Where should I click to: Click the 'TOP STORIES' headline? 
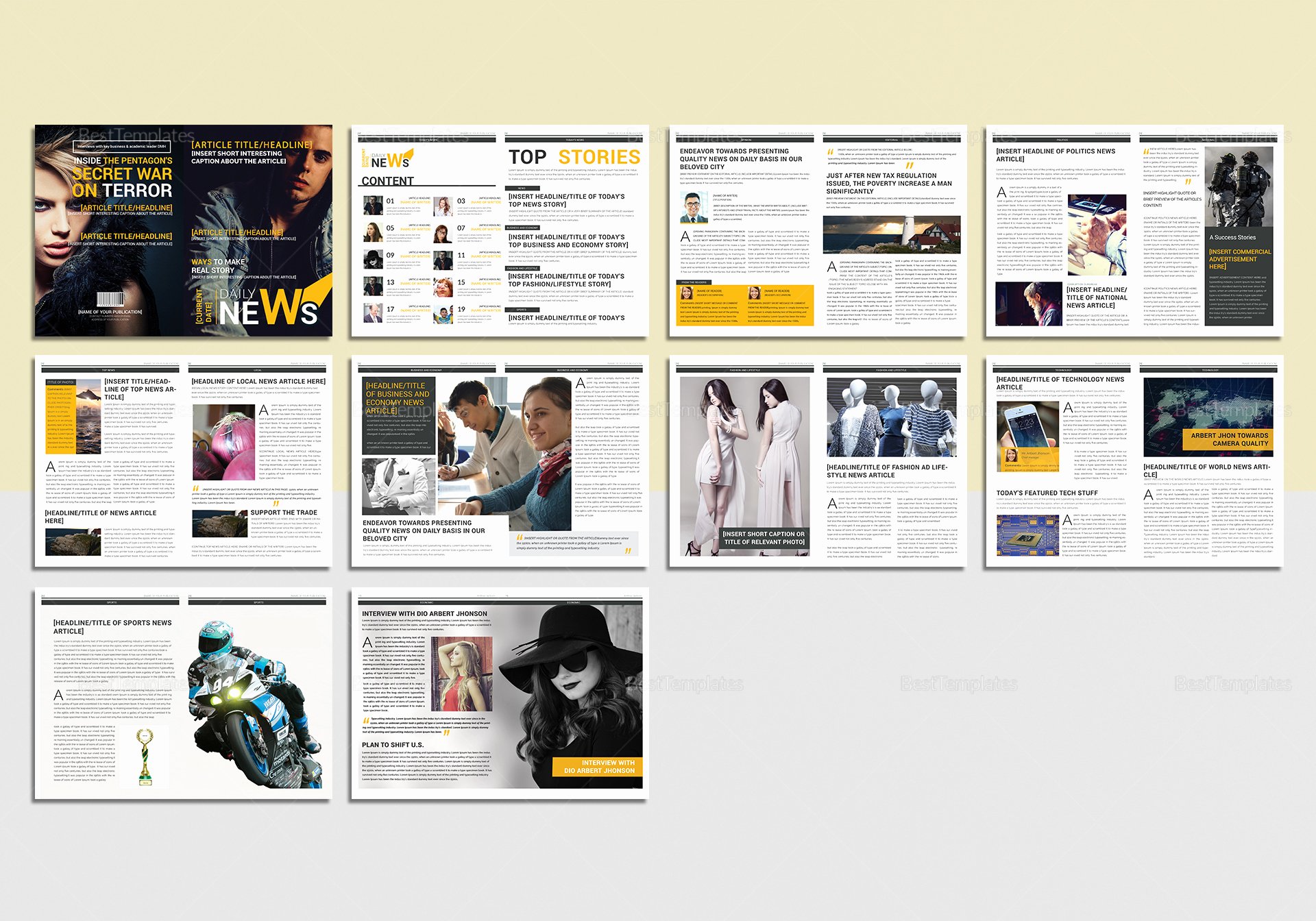pos(574,157)
